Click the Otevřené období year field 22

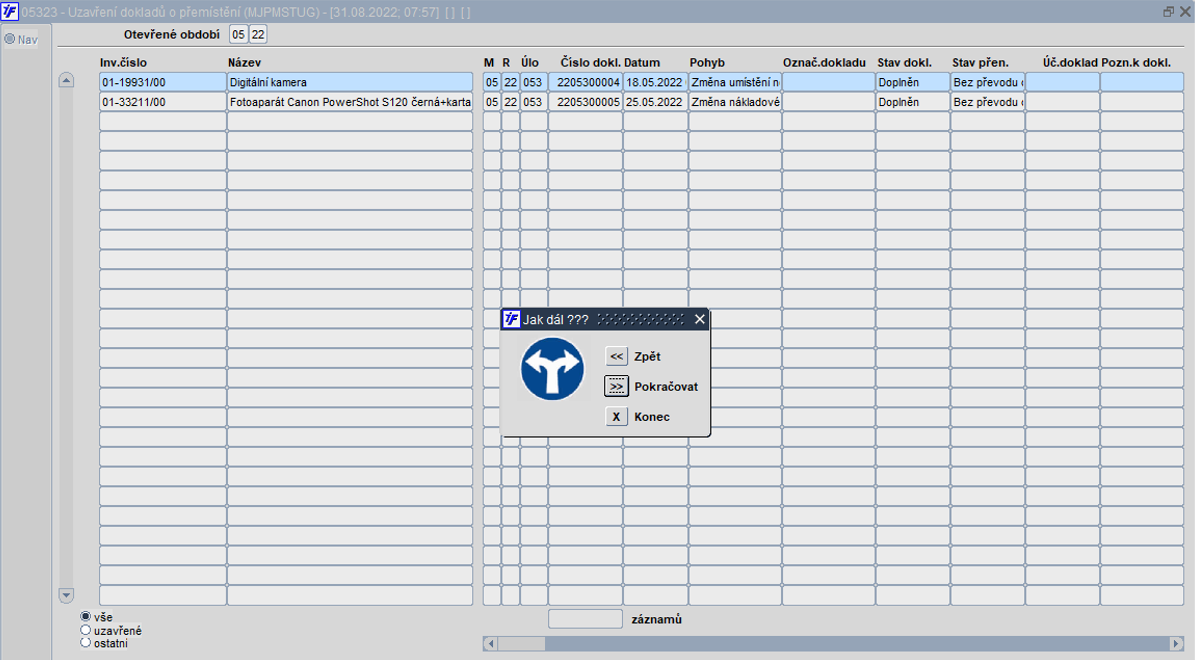[258, 34]
